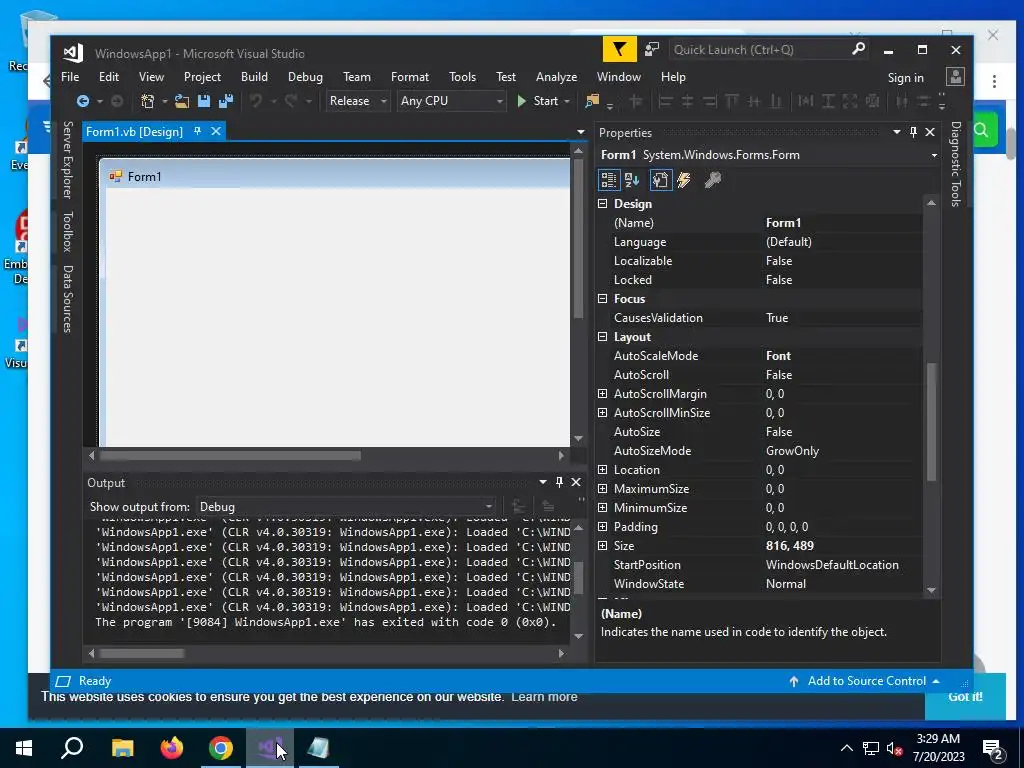Image resolution: width=1024 pixels, height=768 pixels.
Task: Open the Tools menu
Action: [462, 77]
